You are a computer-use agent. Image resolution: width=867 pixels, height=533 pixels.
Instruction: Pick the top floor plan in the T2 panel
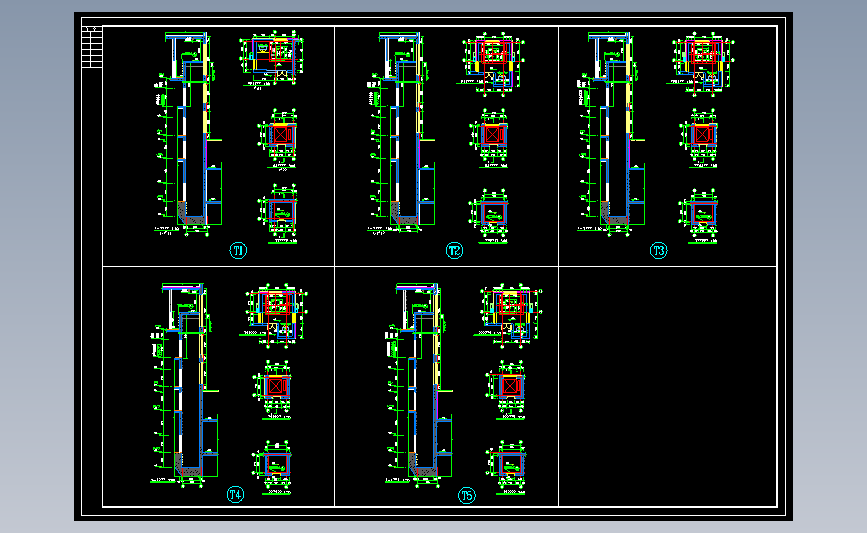point(490,63)
